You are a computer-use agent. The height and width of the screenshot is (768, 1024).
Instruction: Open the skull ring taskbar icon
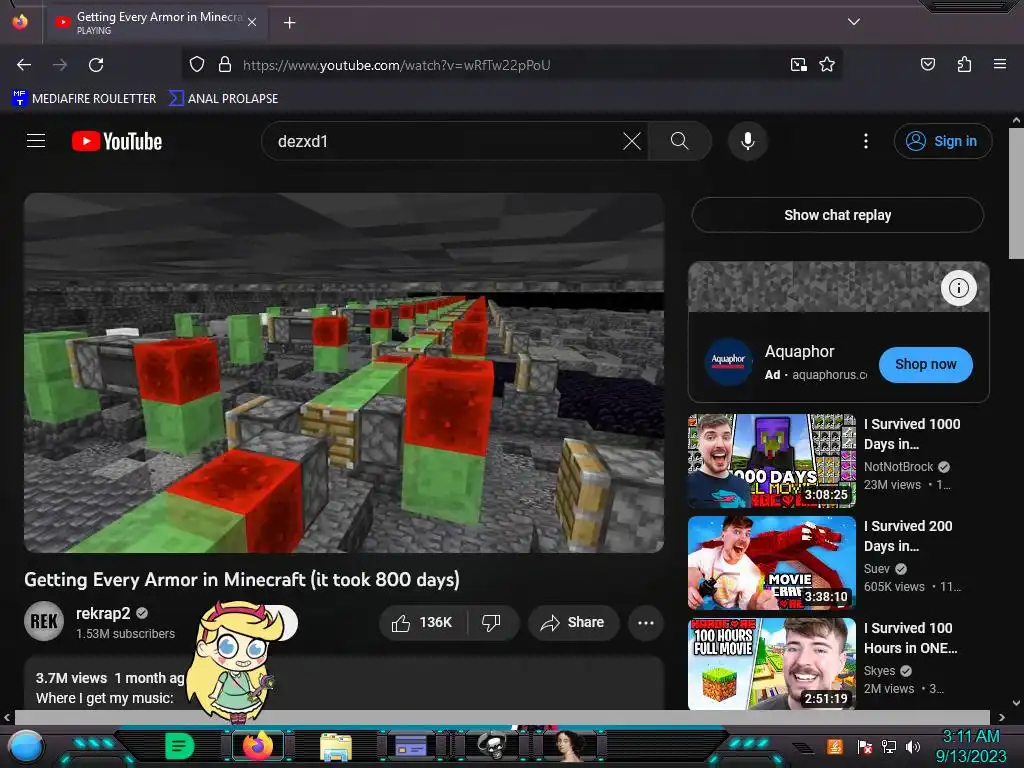pos(491,746)
